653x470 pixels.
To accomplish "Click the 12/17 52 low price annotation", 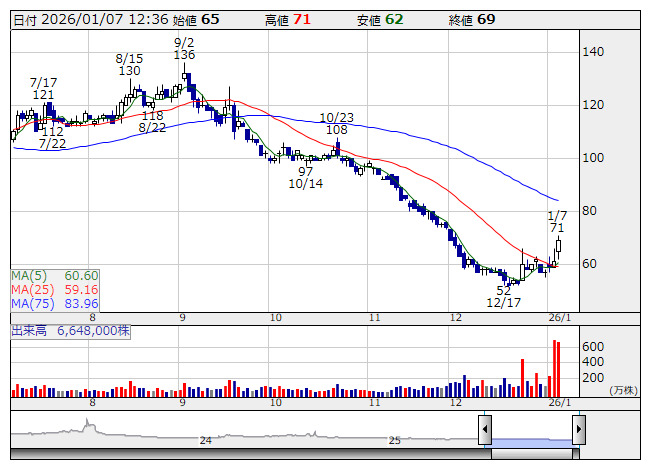I will click(503, 296).
